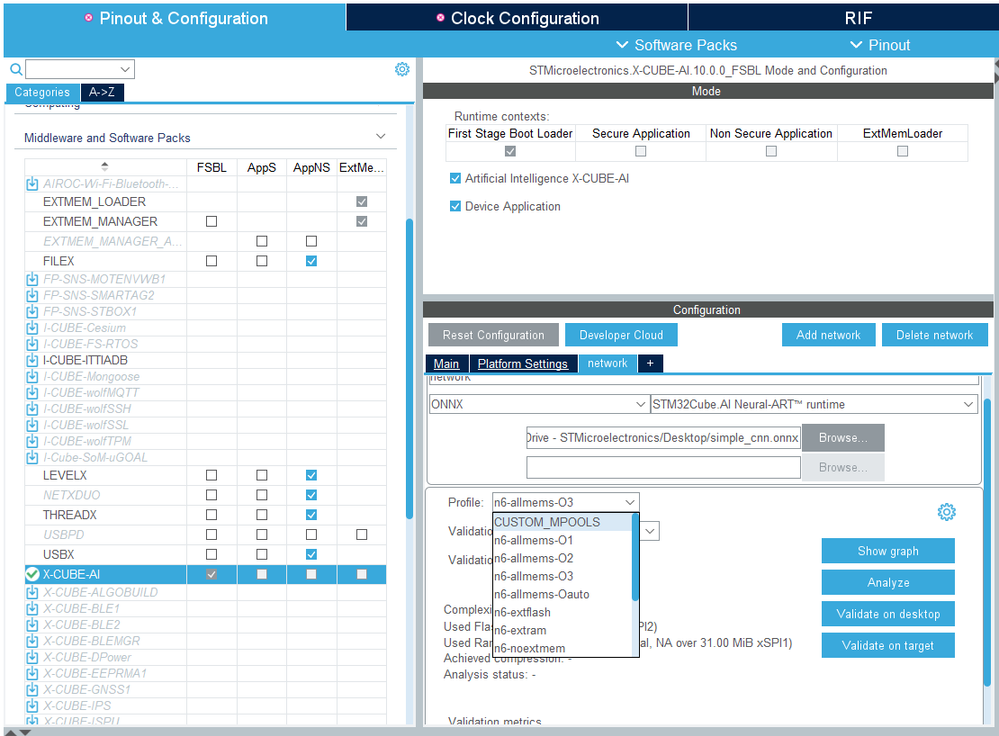Uncheck Artificial Intelligence X-CUBE-AI
999x736 pixels.
click(x=456, y=178)
